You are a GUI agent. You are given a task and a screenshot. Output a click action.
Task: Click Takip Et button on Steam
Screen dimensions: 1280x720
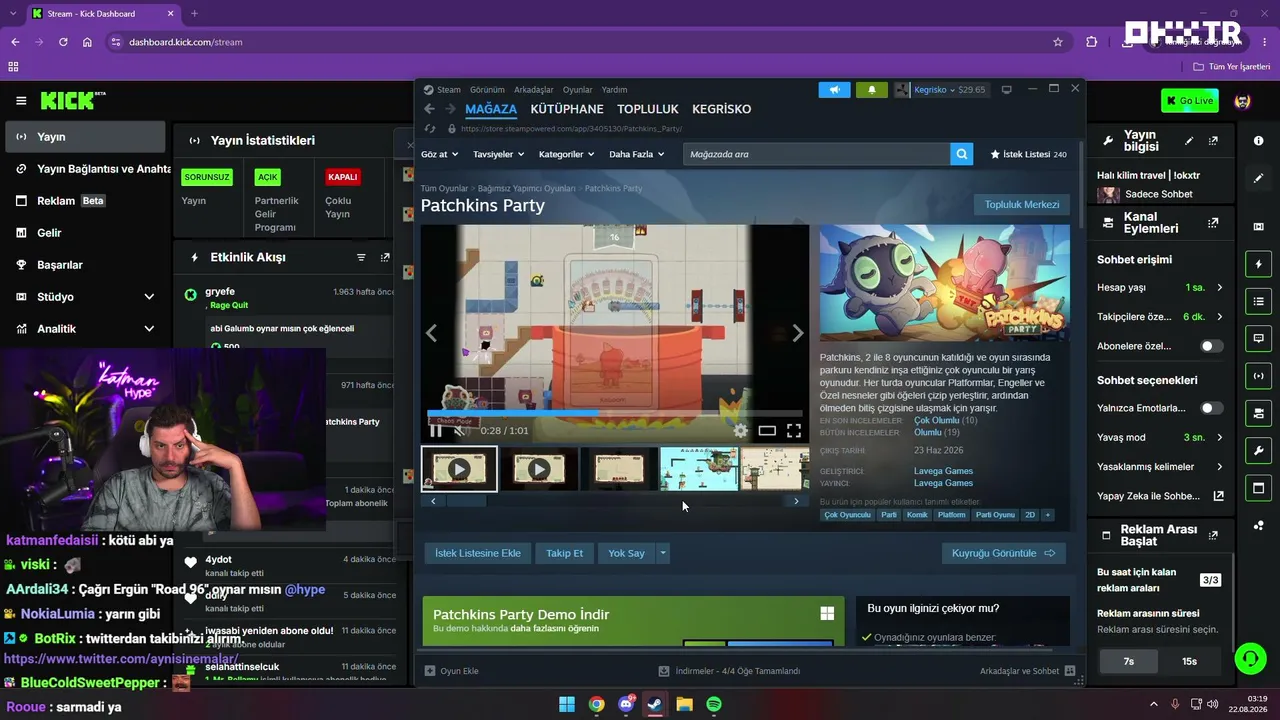[x=564, y=553]
